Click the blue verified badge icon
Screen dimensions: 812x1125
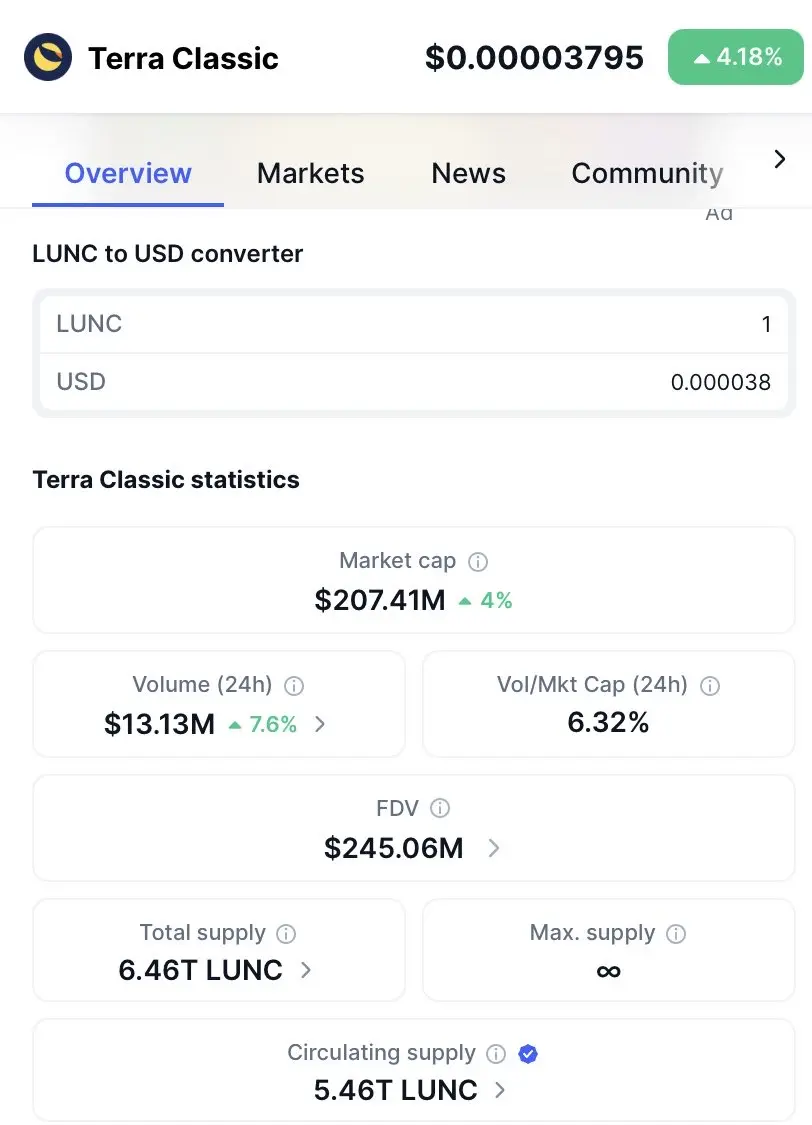[528, 1053]
